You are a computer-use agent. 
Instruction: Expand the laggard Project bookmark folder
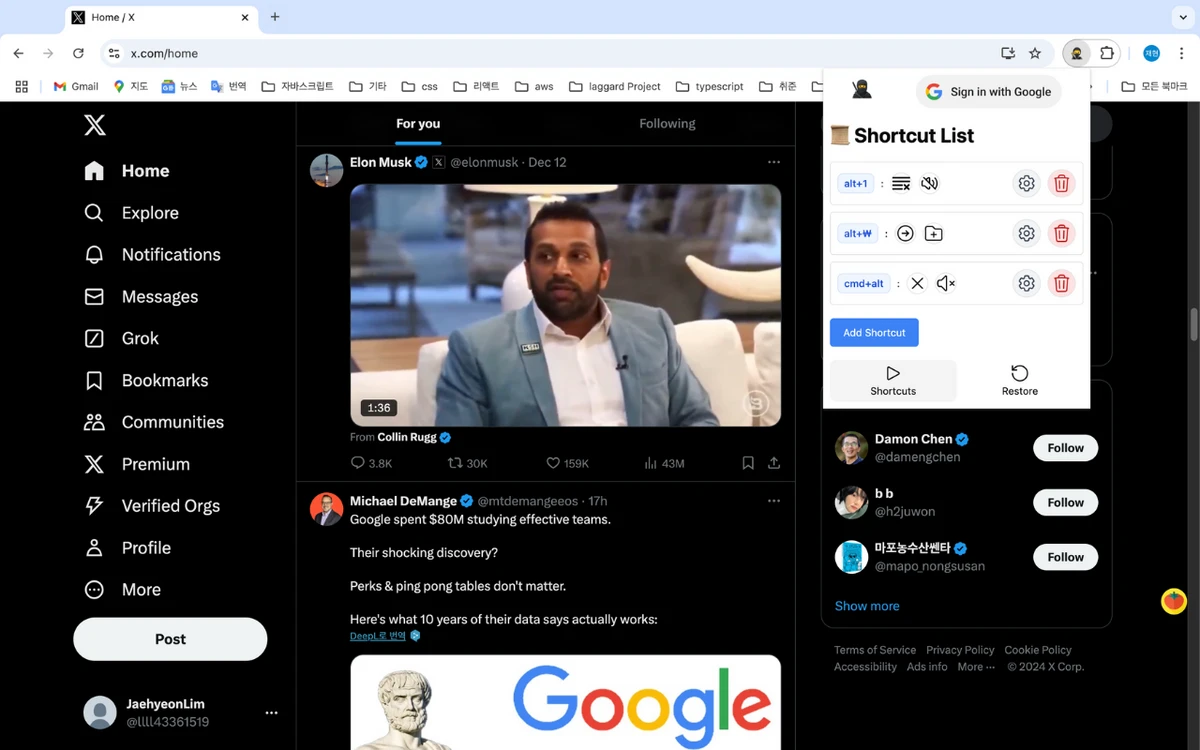pyautogui.click(x=615, y=87)
